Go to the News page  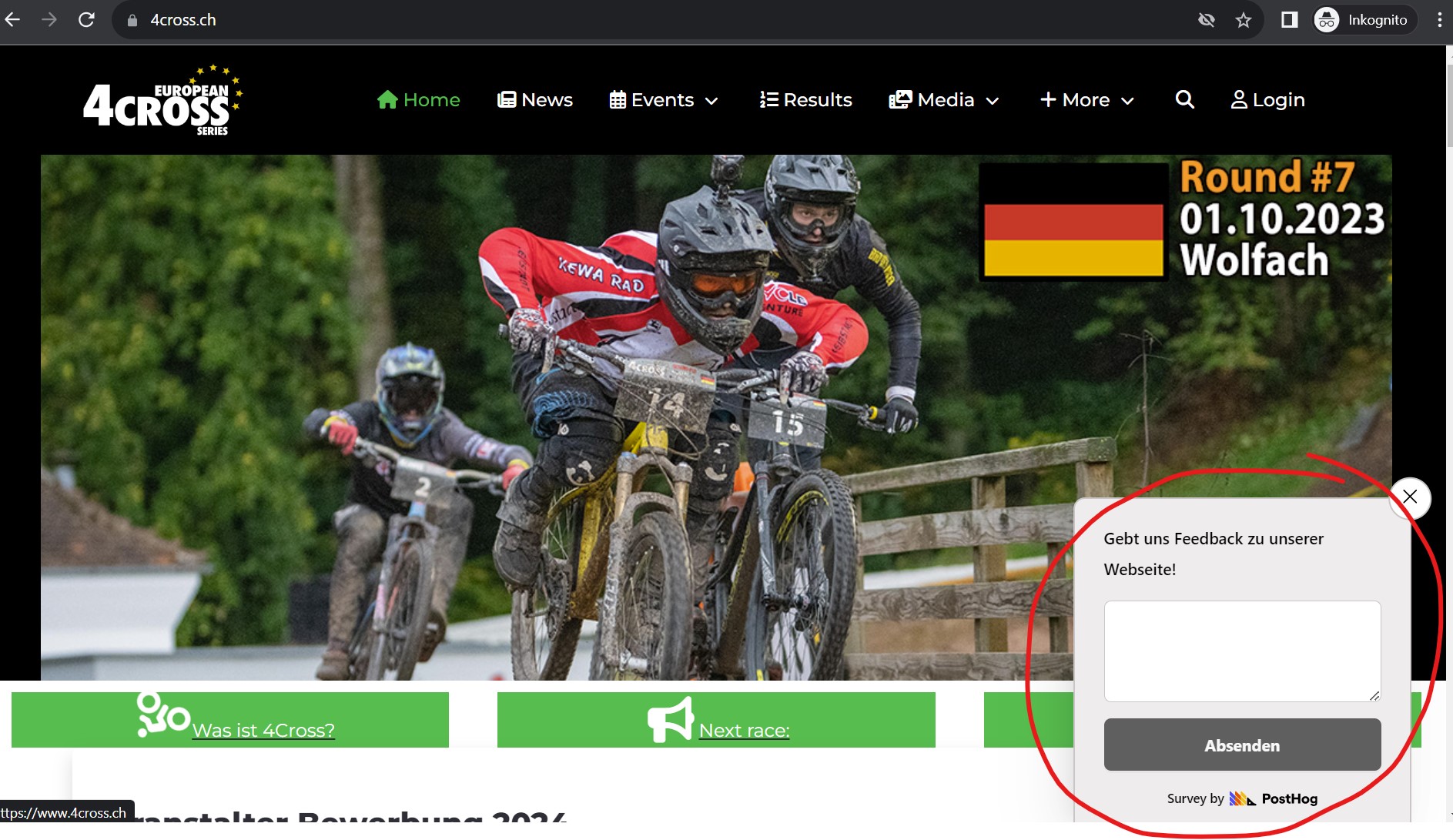535,100
